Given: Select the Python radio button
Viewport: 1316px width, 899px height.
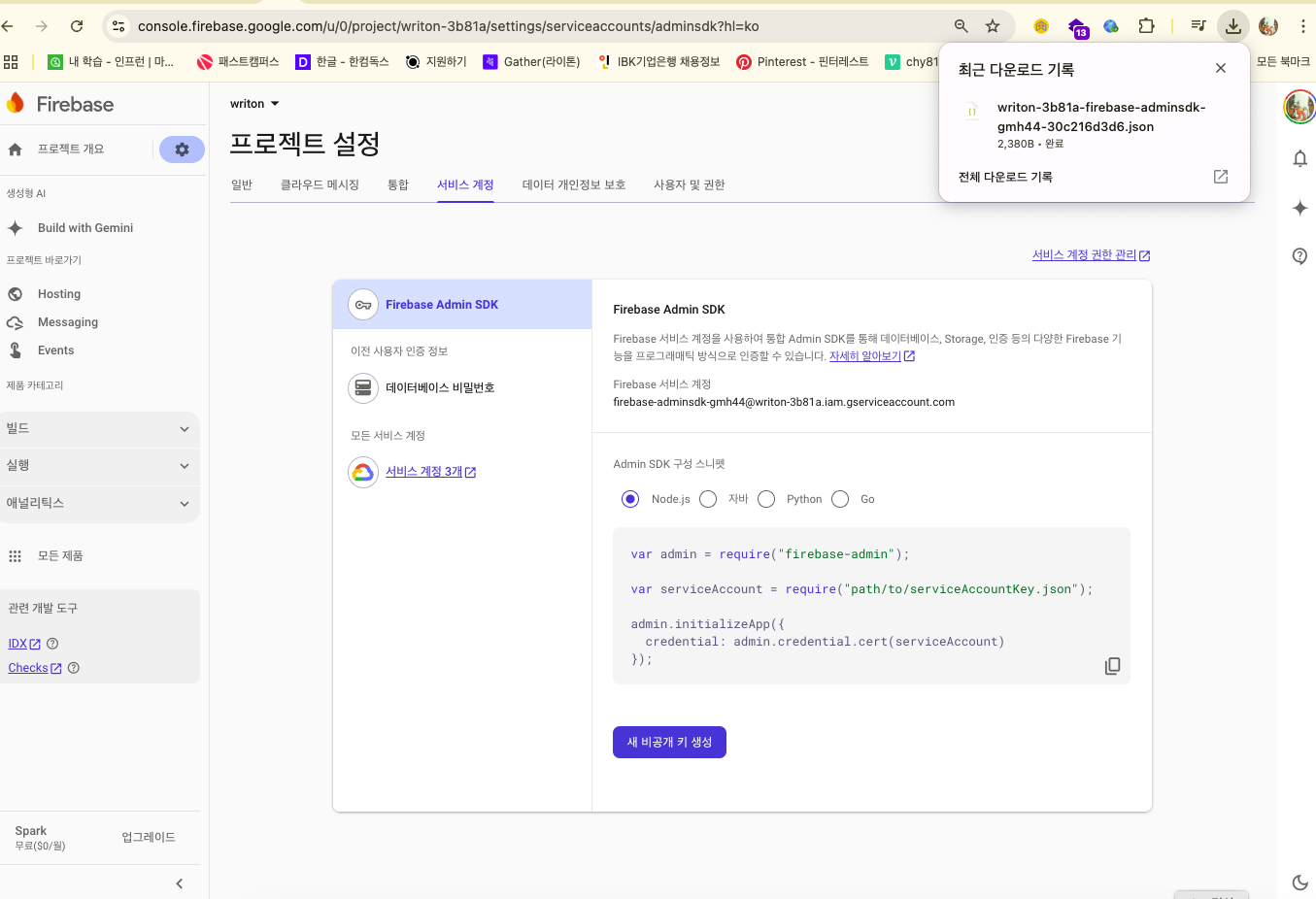Looking at the screenshot, I should point(766,499).
